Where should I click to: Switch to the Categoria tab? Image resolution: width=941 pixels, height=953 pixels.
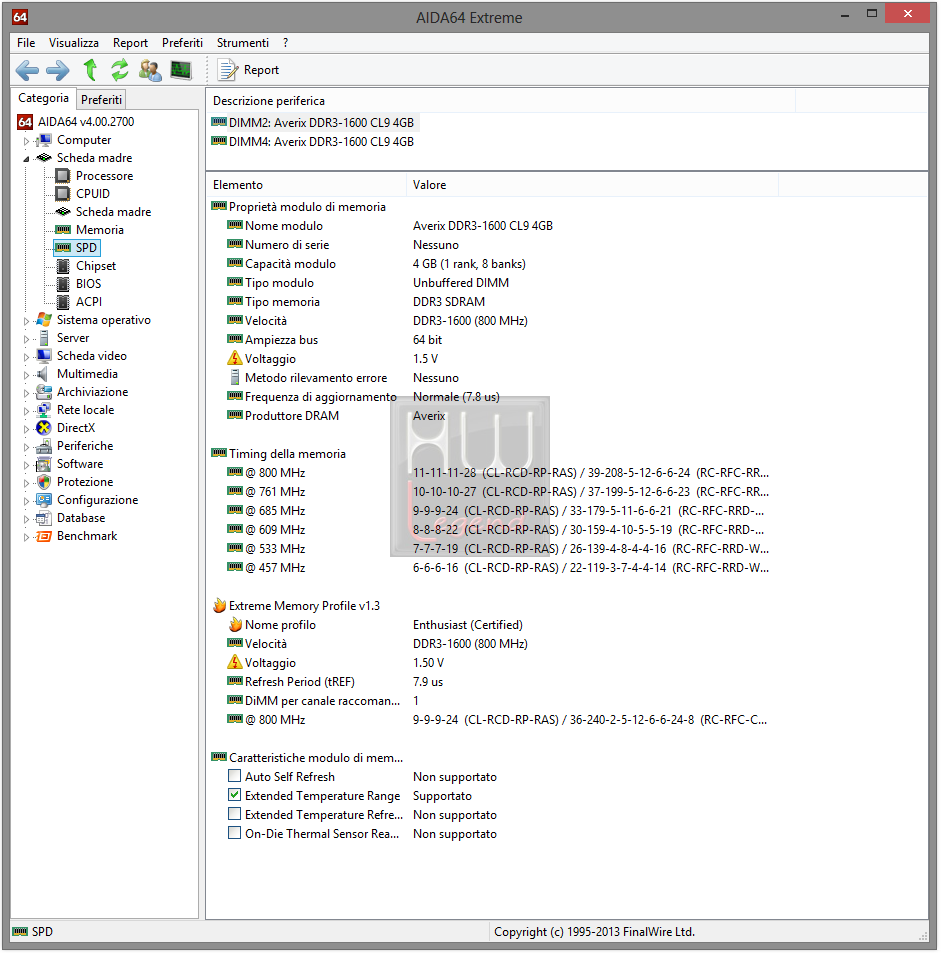[x=43, y=98]
